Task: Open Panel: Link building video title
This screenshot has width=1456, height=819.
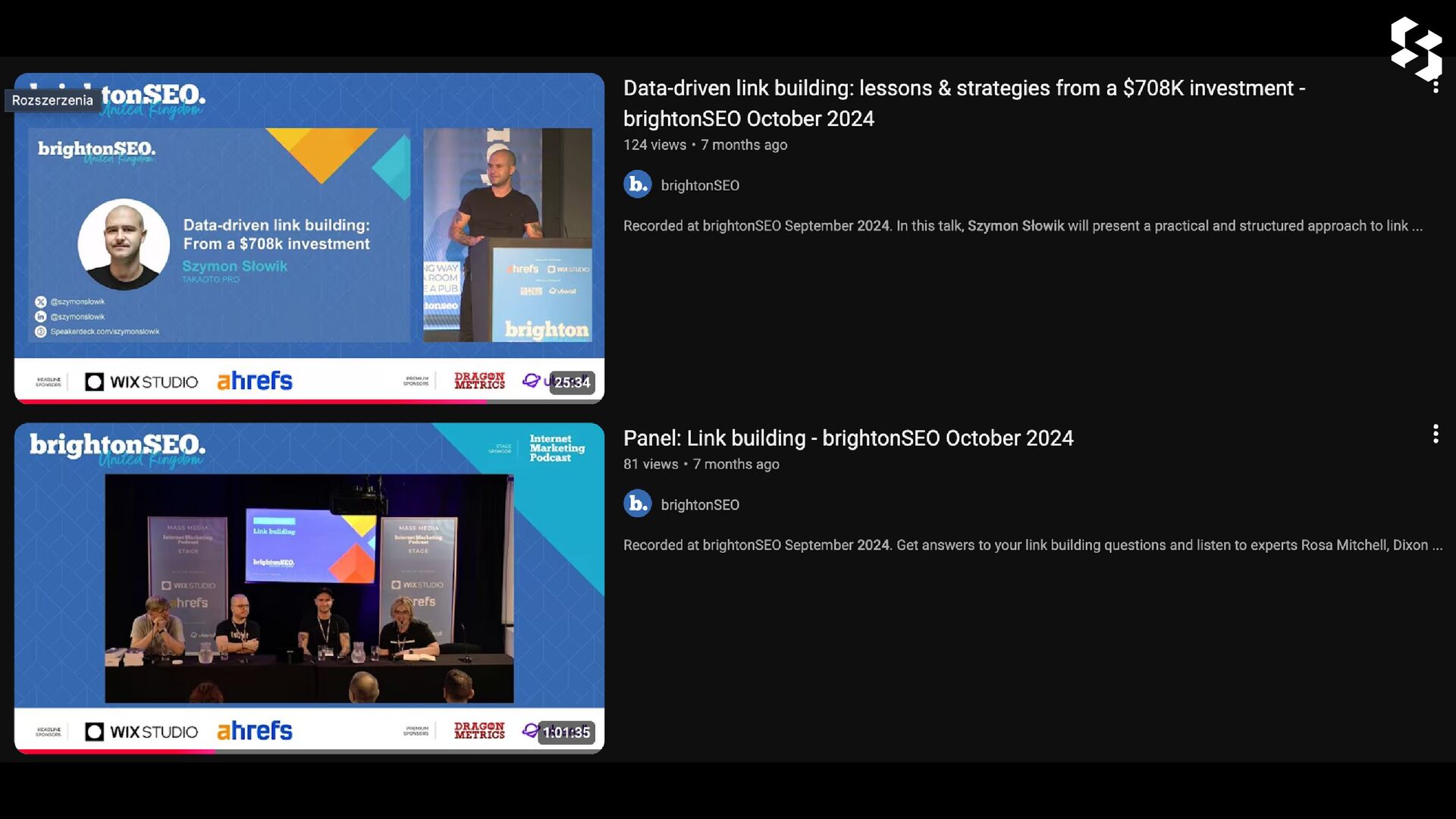Action: pyautogui.click(x=848, y=438)
